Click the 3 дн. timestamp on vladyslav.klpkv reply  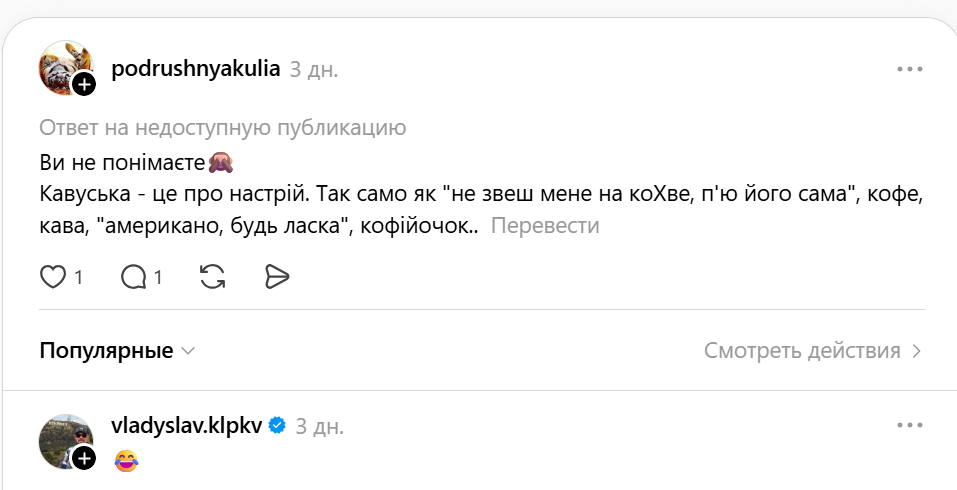point(319,426)
